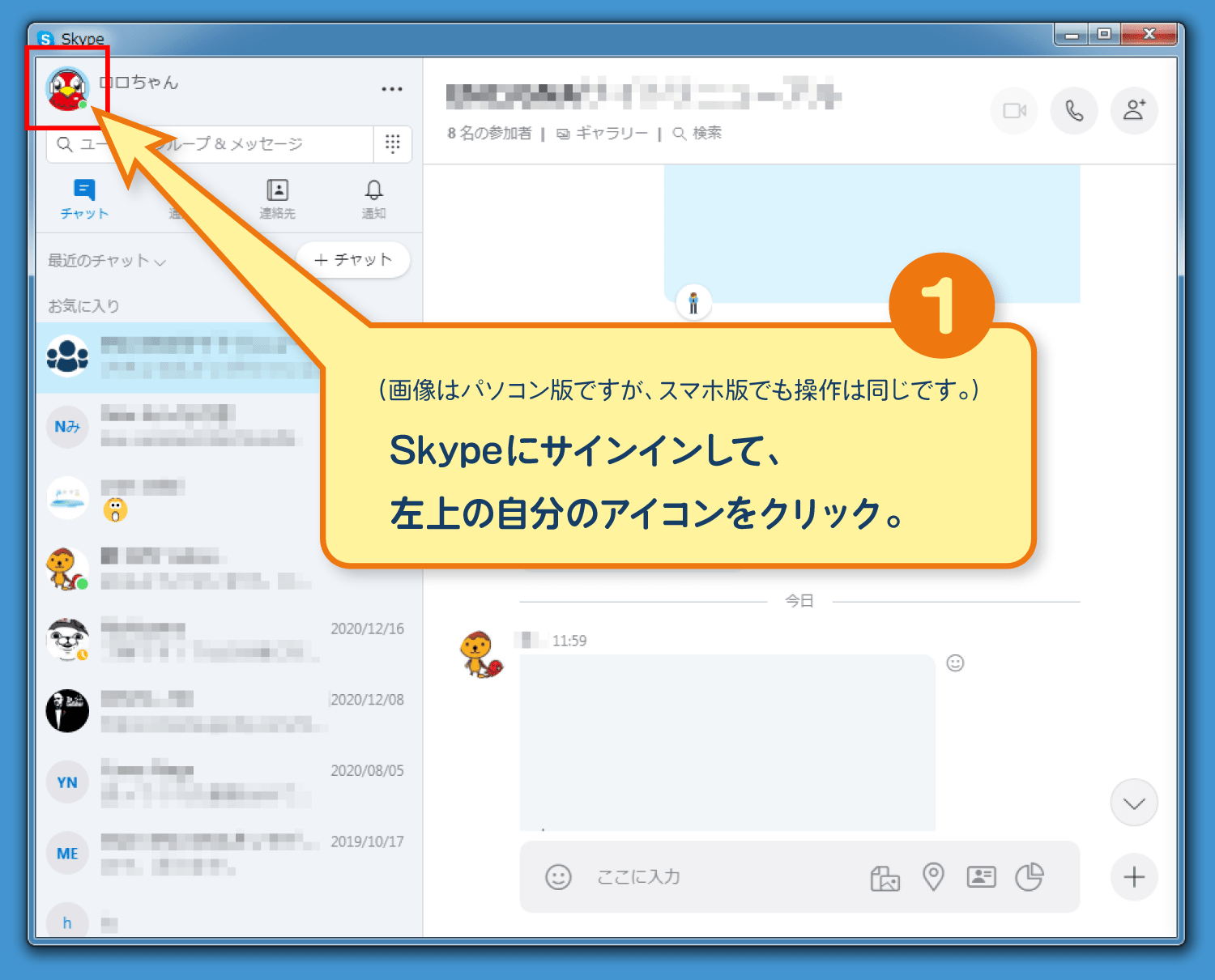Screen dimensions: 1215x980
Task: Open the 8名の参加者 participants list
Action: coord(489,133)
